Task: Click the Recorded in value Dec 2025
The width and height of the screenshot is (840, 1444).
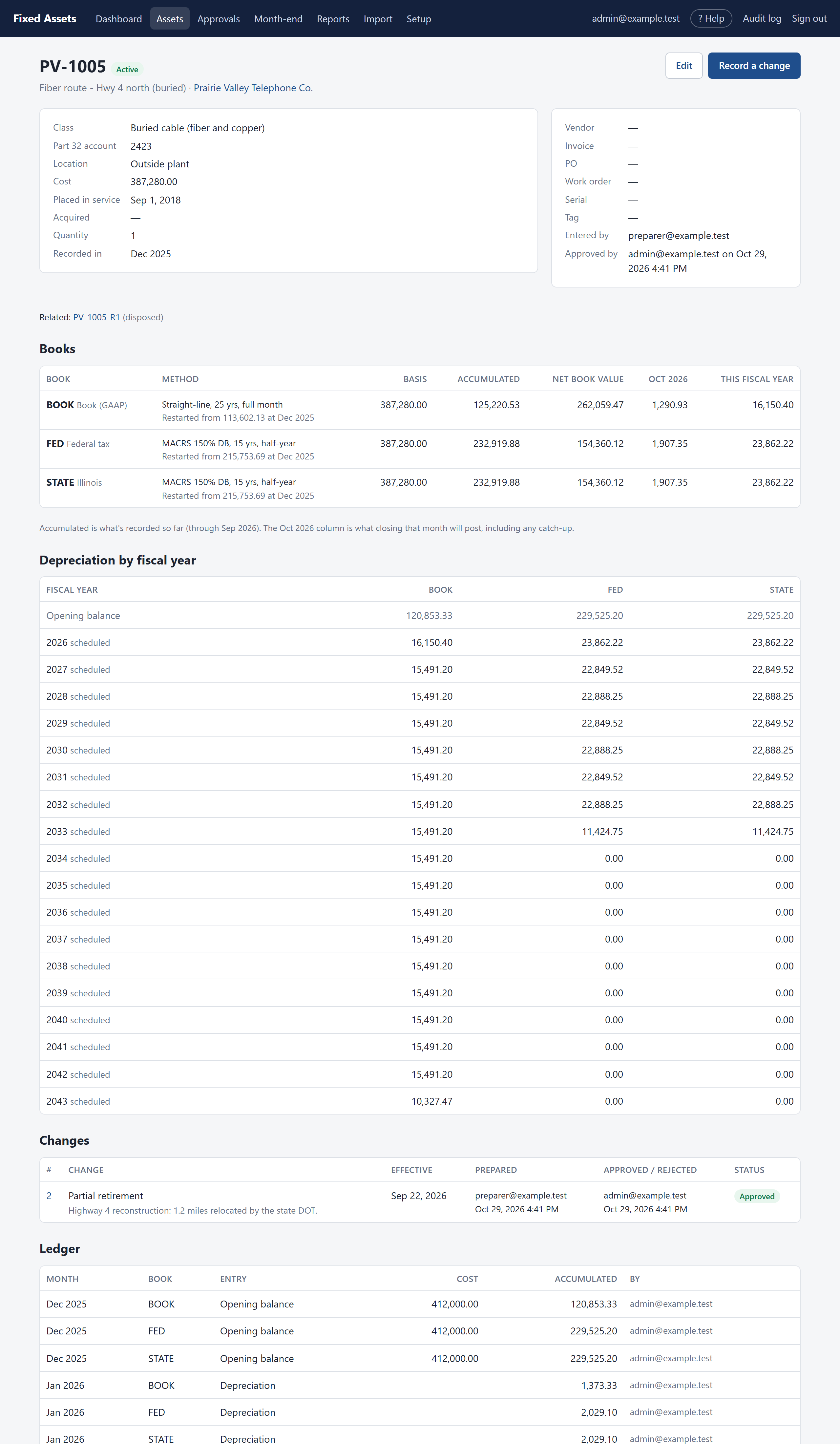Action: coord(151,254)
